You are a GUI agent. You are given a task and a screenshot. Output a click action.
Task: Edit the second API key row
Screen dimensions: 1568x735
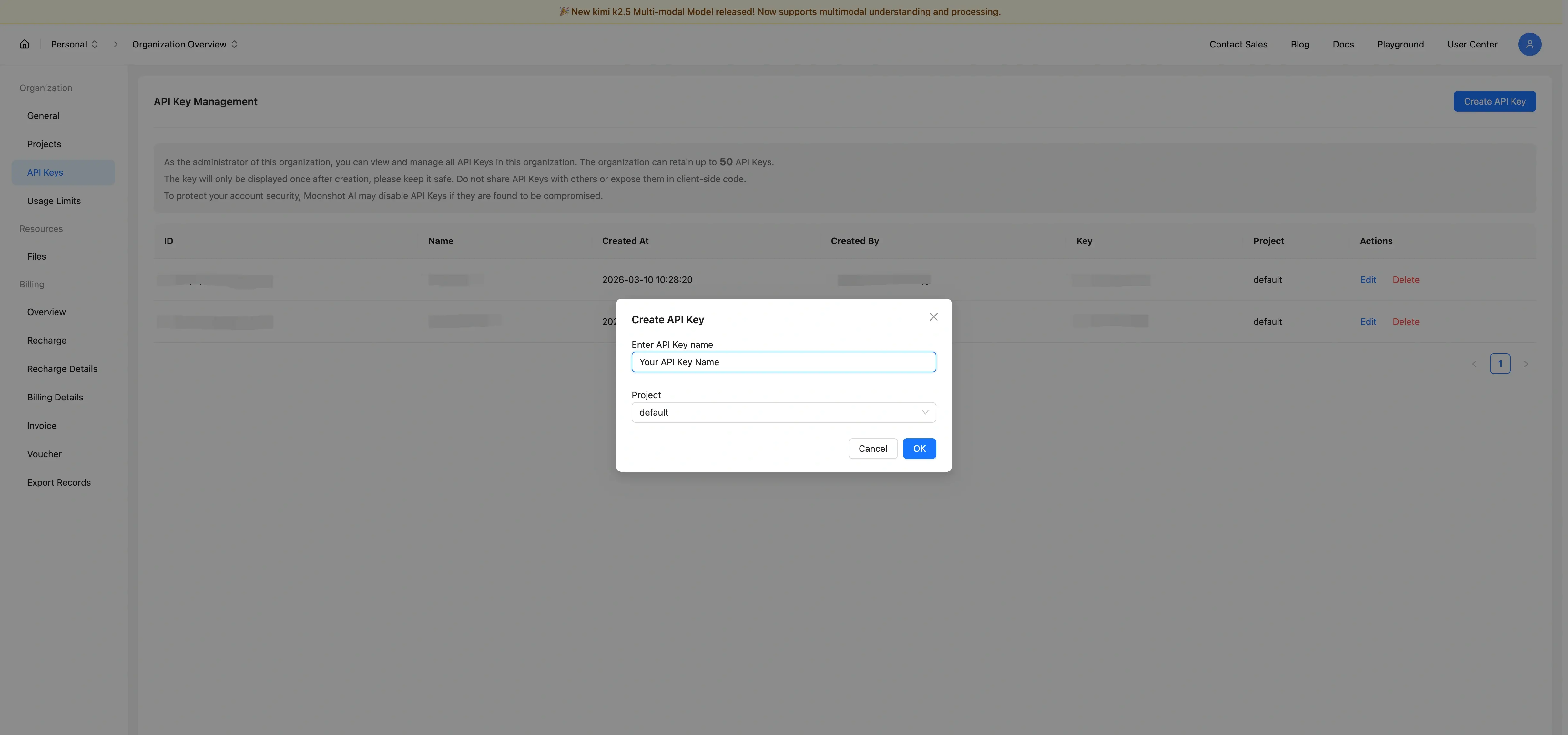1368,322
